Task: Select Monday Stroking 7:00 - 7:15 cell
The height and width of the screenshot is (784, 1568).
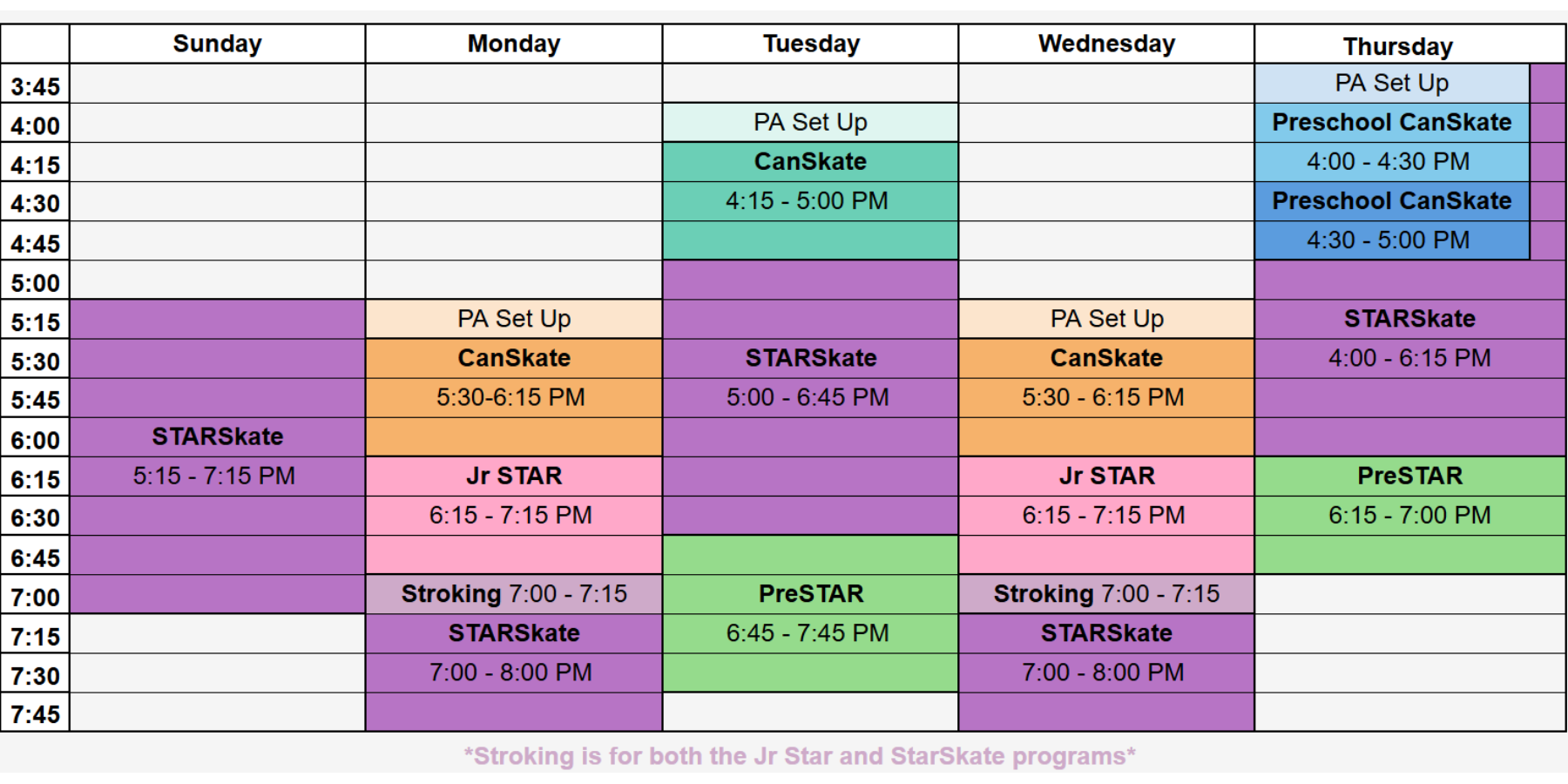Action: 514,594
